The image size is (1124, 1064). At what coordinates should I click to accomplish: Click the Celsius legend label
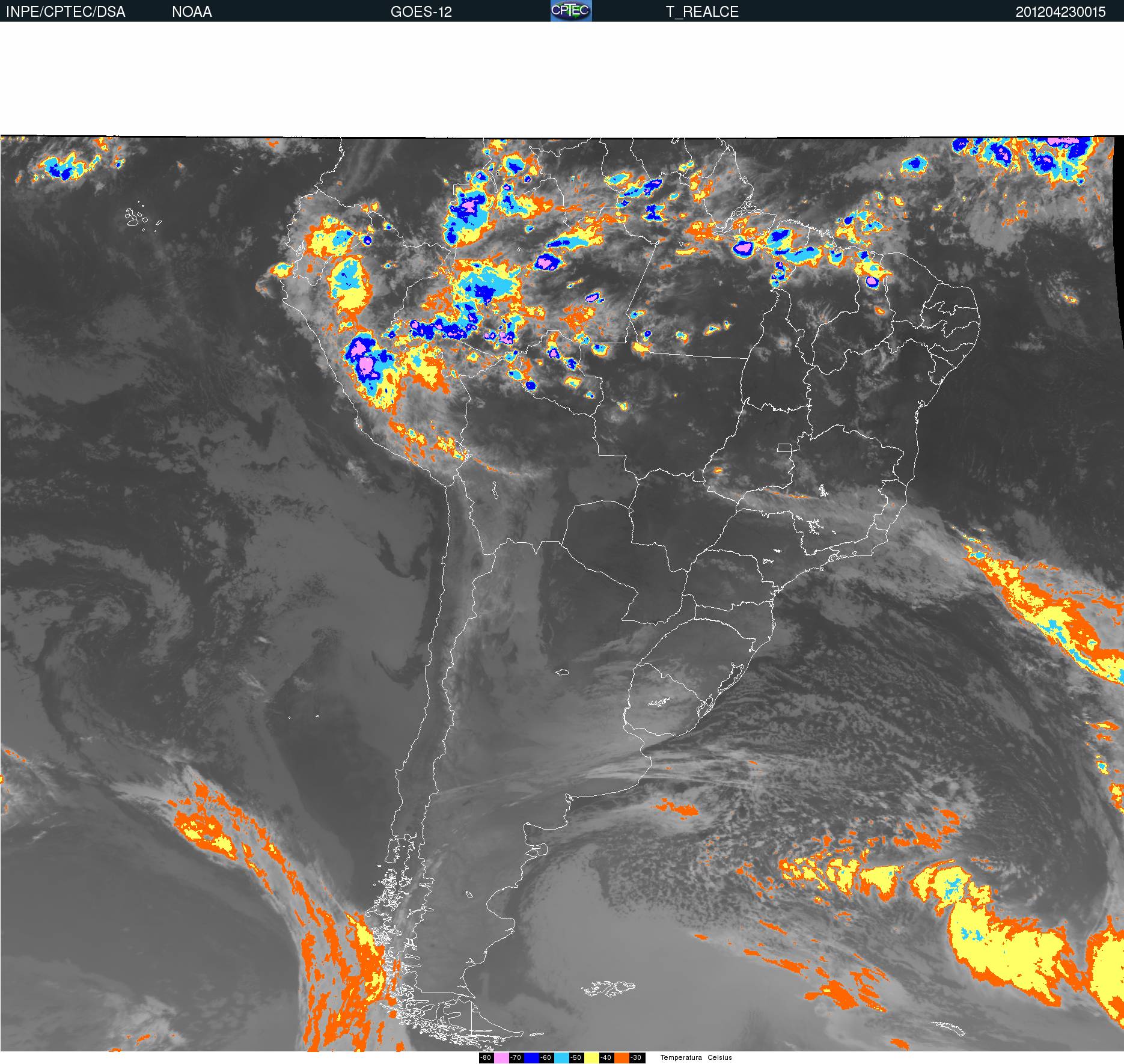pyautogui.click(x=719, y=1057)
